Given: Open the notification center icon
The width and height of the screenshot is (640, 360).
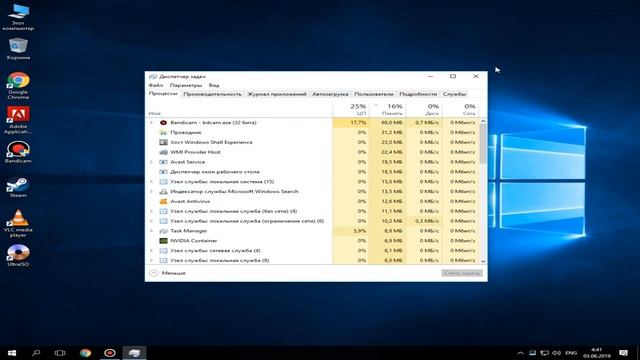Looking at the screenshot, I should pos(623,353).
